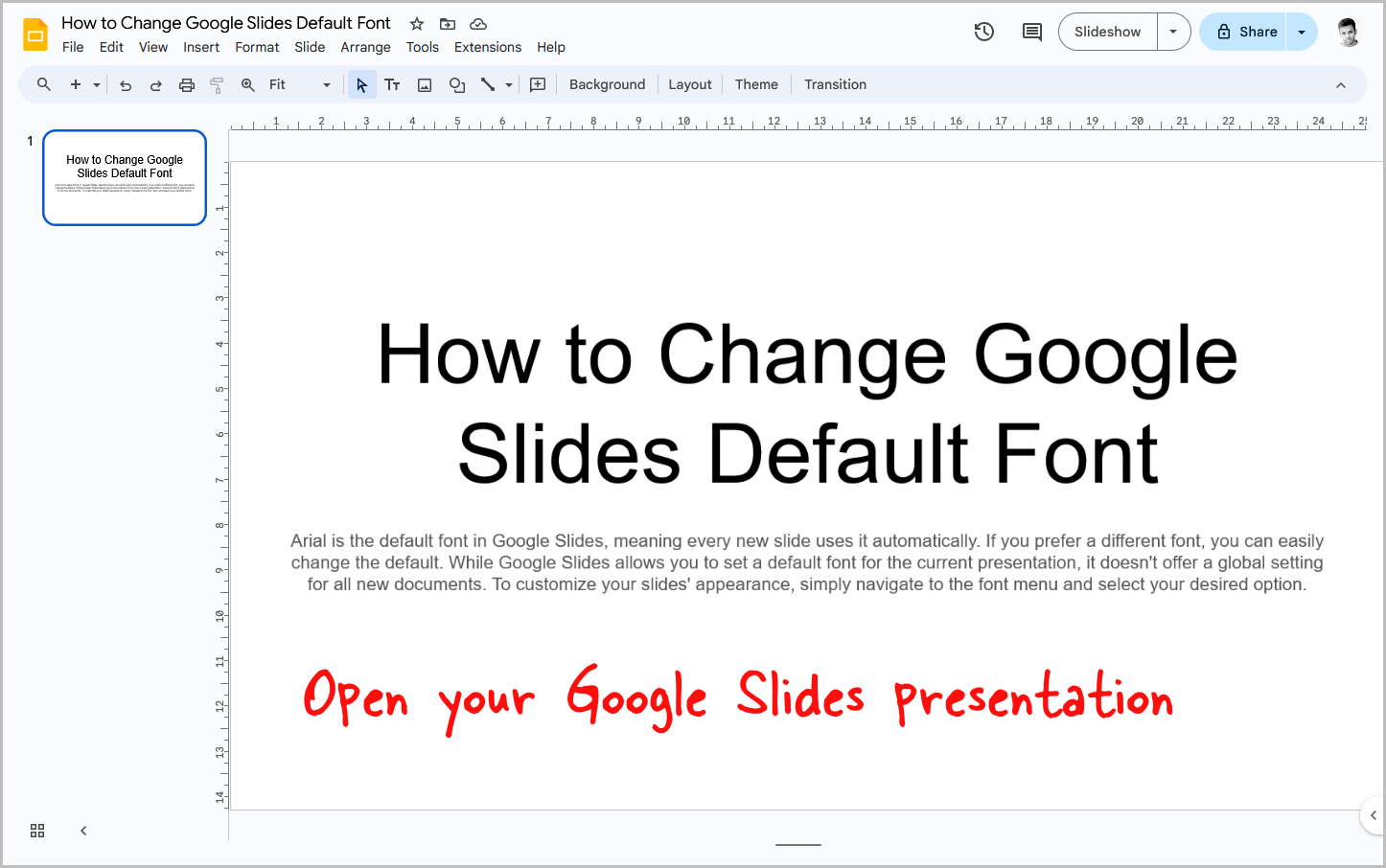Click the speaker notes drag handle
The image size is (1386, 868).
pyautogui.click(x=798, y=845)
